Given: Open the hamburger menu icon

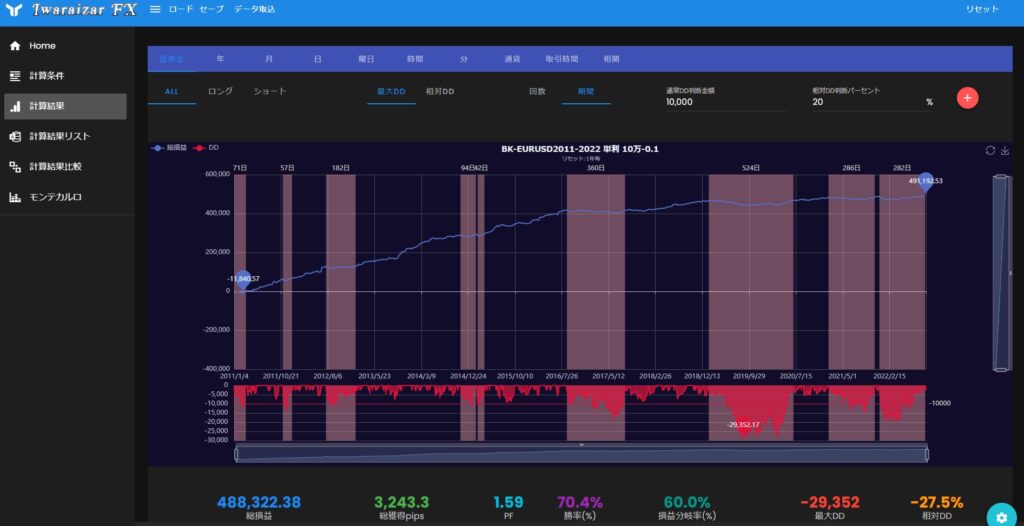Looking at the screenshot, I should [155, 9].
